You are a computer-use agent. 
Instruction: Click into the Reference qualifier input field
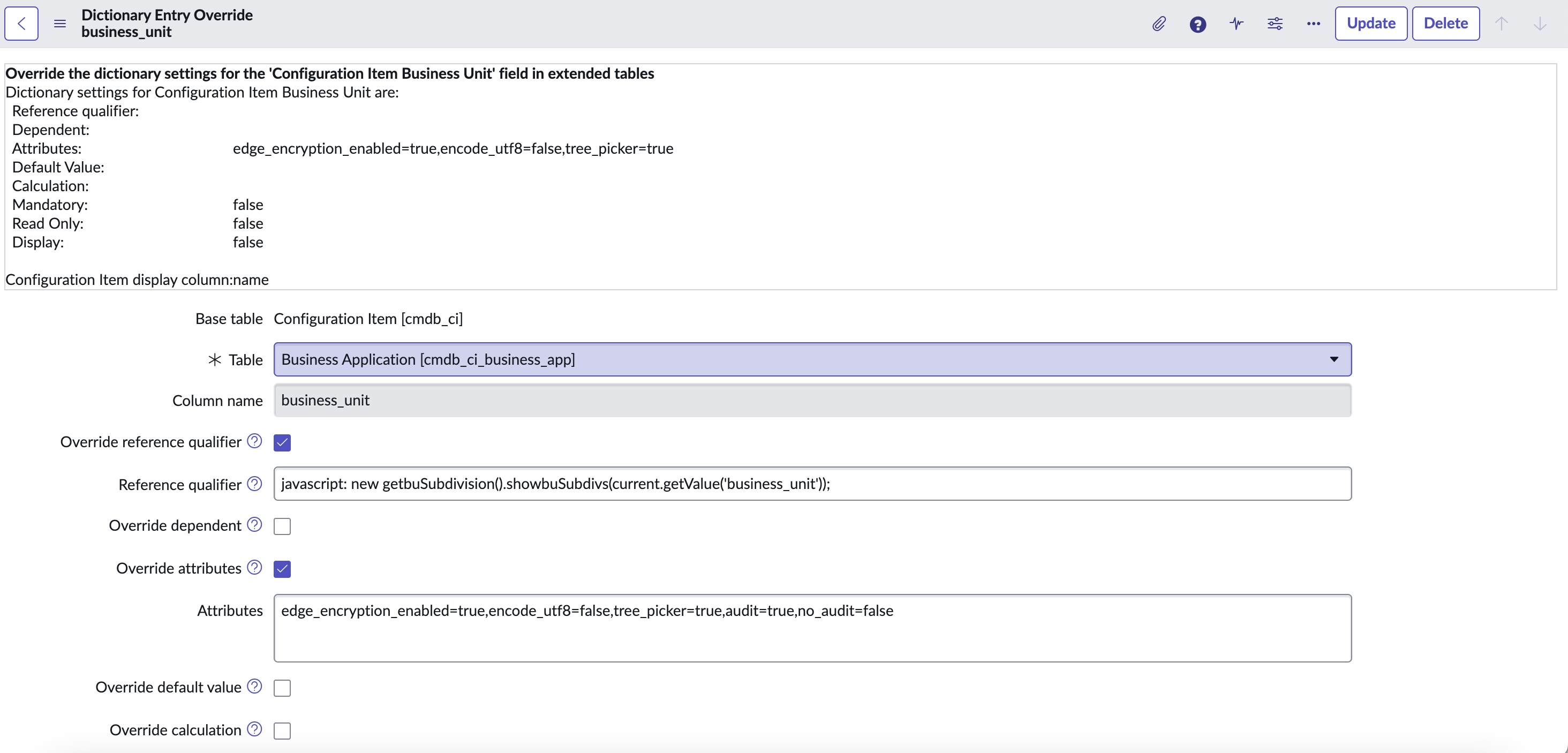pyautogui.click(x=812, y=484)
